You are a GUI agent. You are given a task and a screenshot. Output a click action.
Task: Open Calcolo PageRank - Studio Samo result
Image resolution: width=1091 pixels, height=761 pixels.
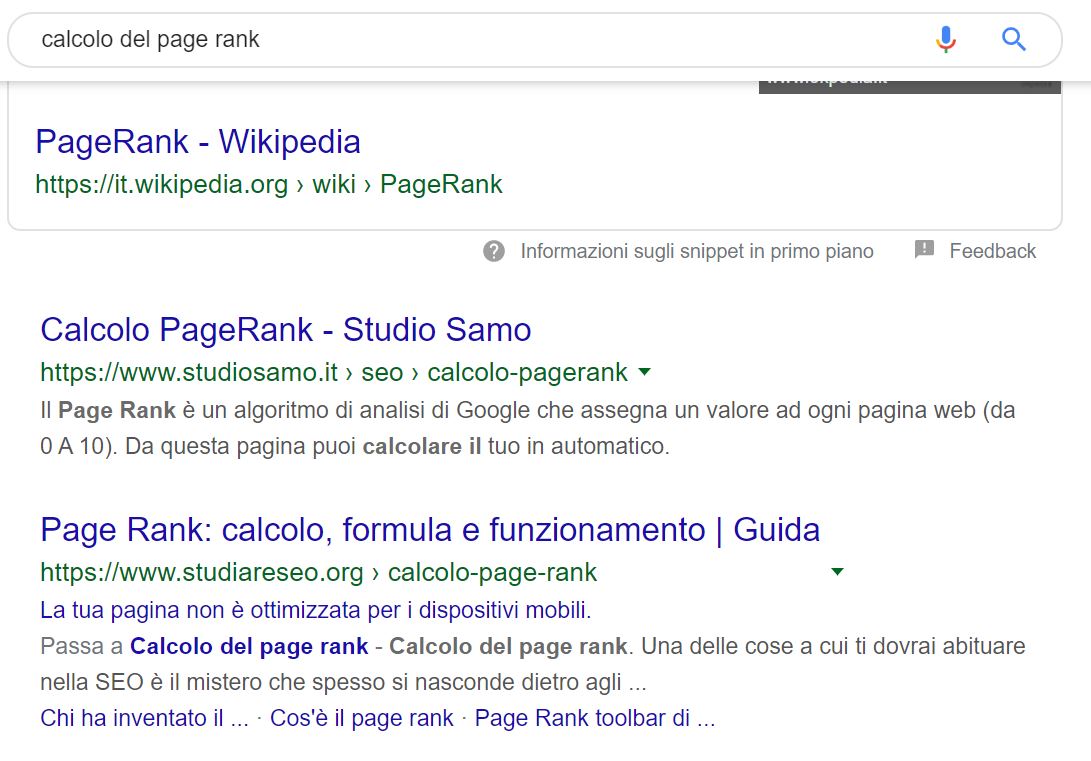[x=285, y=330]
